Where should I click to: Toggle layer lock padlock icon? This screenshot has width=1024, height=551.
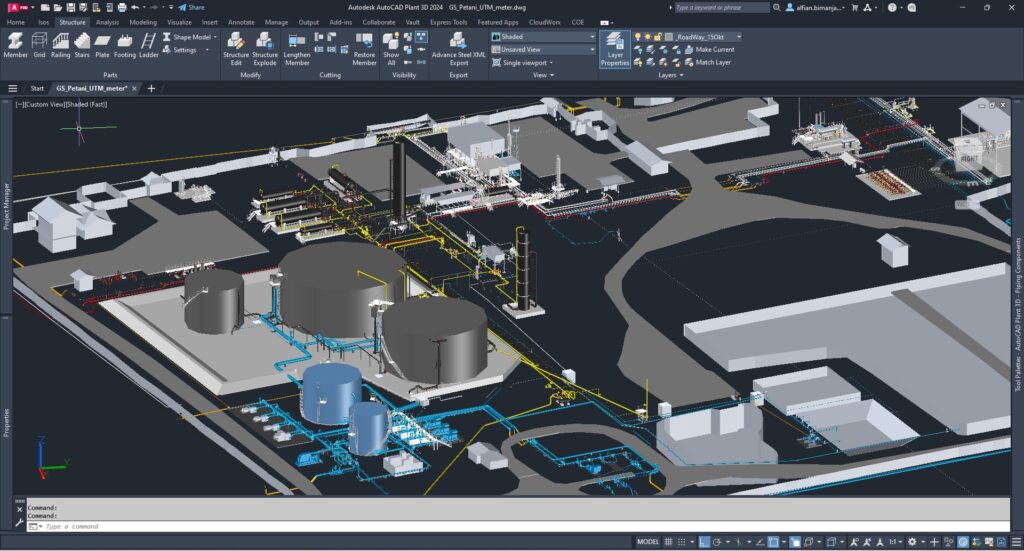(x=658, y=37)
